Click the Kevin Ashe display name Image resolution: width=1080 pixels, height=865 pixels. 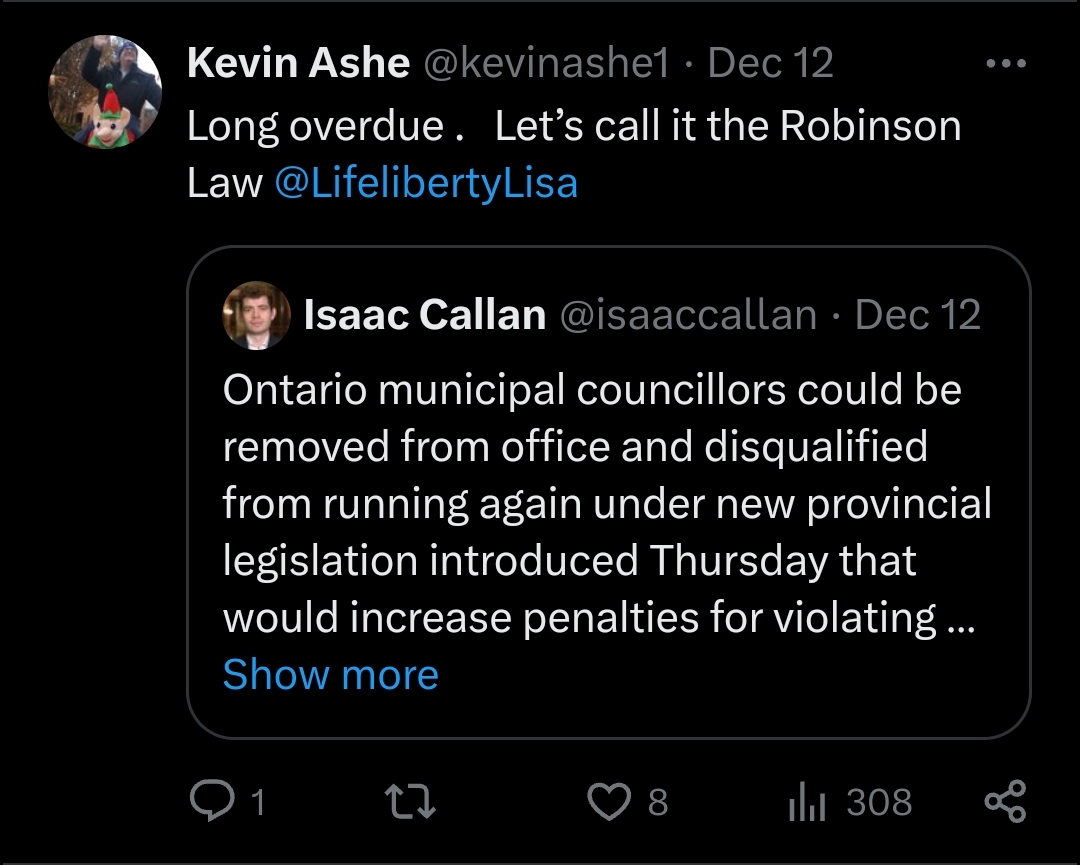pyautogui.click(x=298, y=64)
